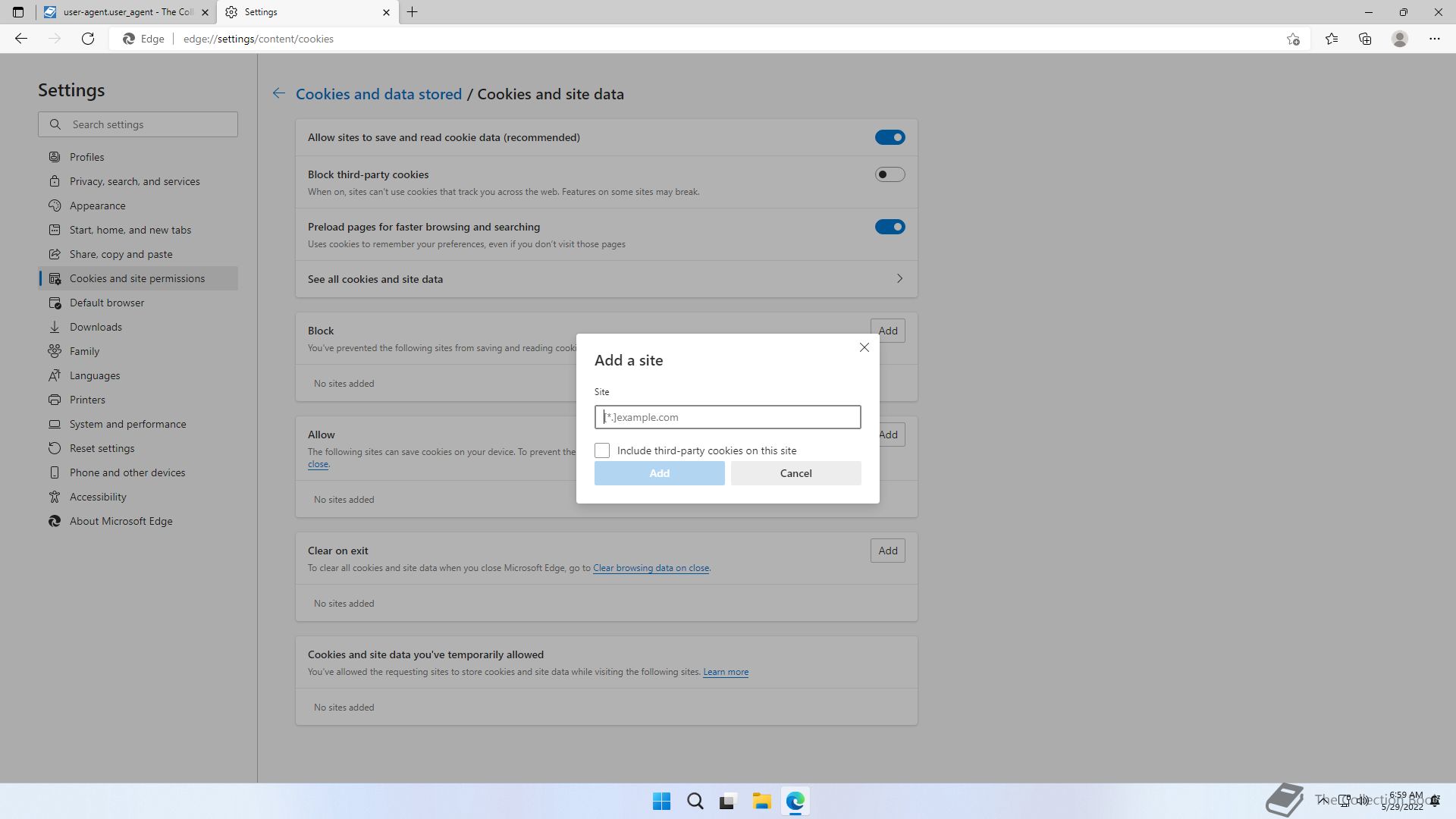Click back arrow beside Cookies and data stored
This screenshot has width=1456, height=819.
[x=279, y=94]
